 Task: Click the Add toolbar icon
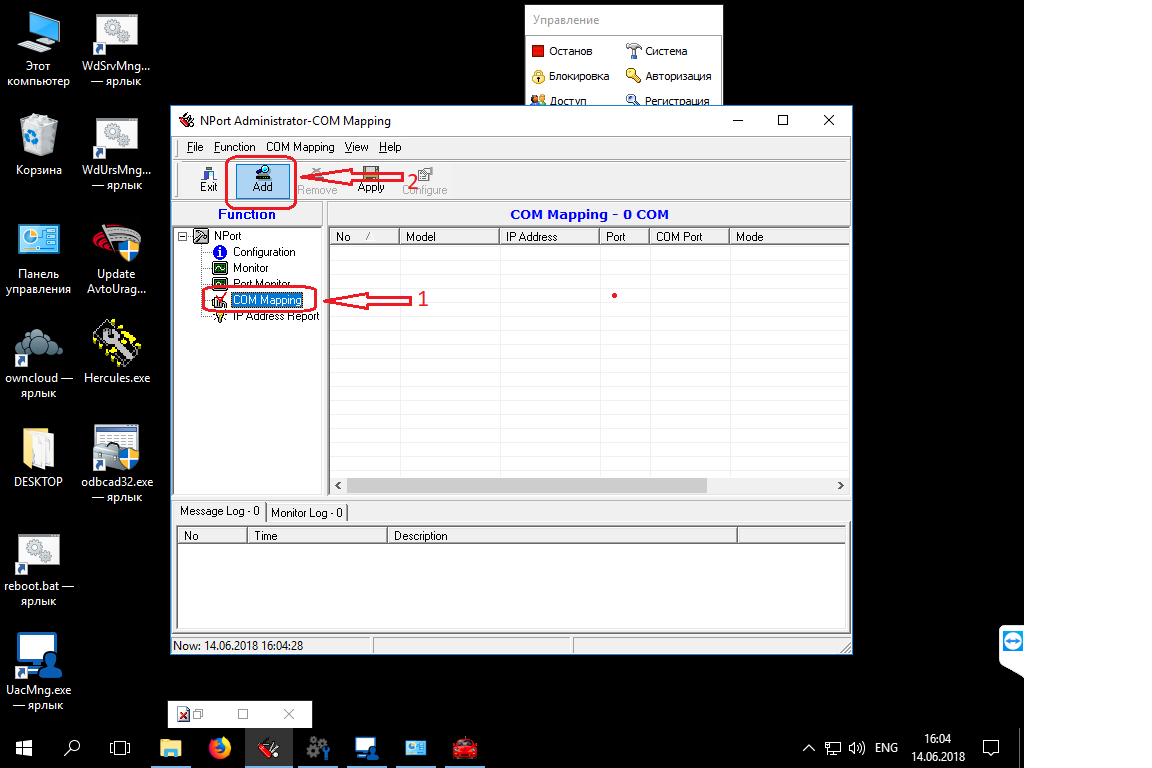tap(263, 179)
